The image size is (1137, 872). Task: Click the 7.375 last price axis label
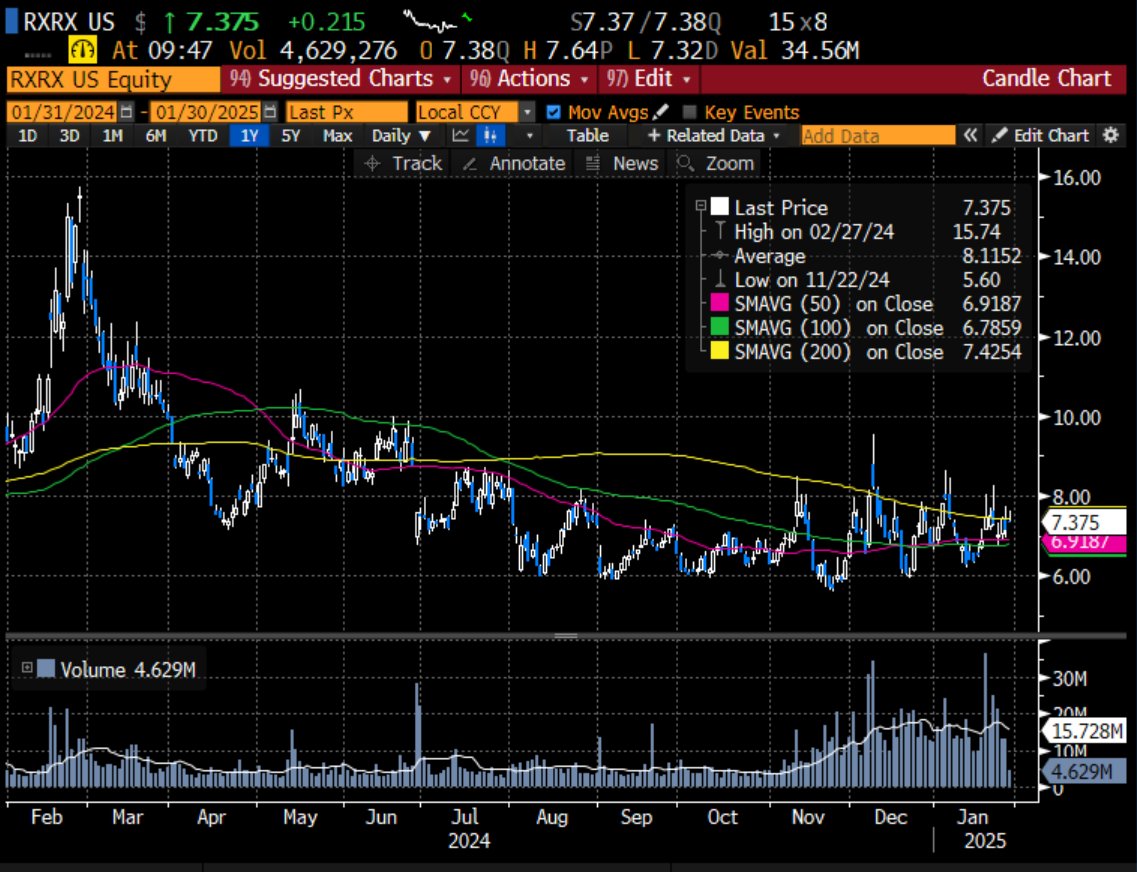1083,523
